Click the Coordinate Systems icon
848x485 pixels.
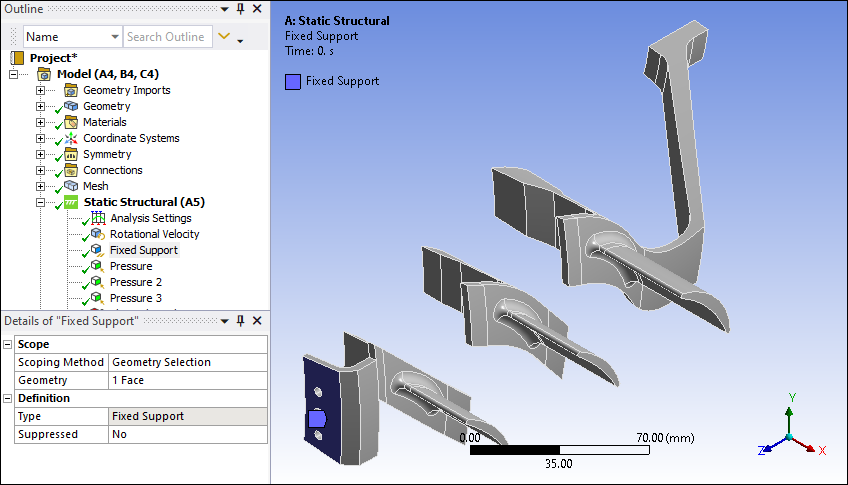click(71, 138)
